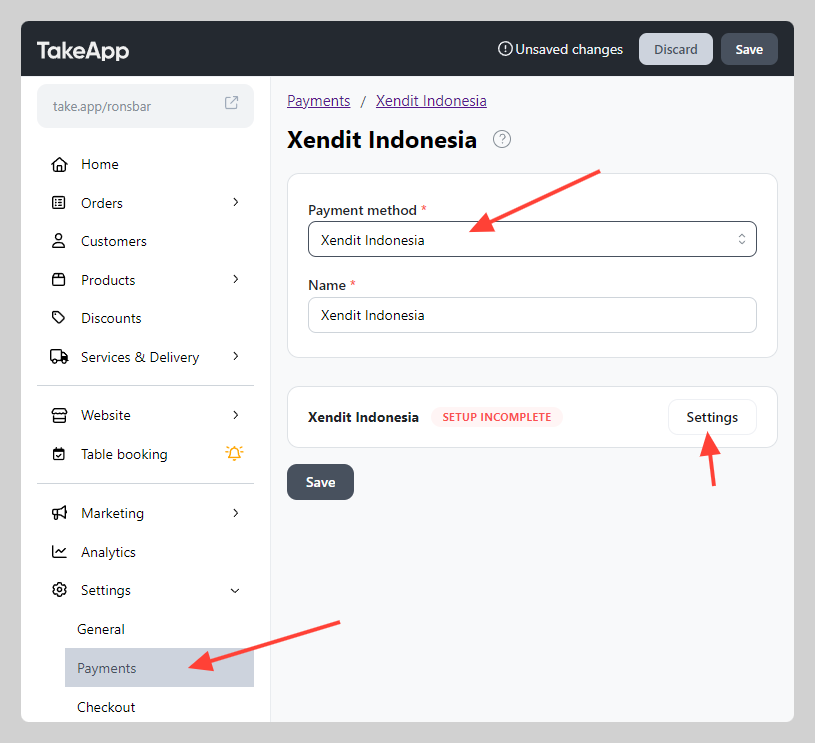Click the Name input field
815x743 pixels.
[532, 315]
